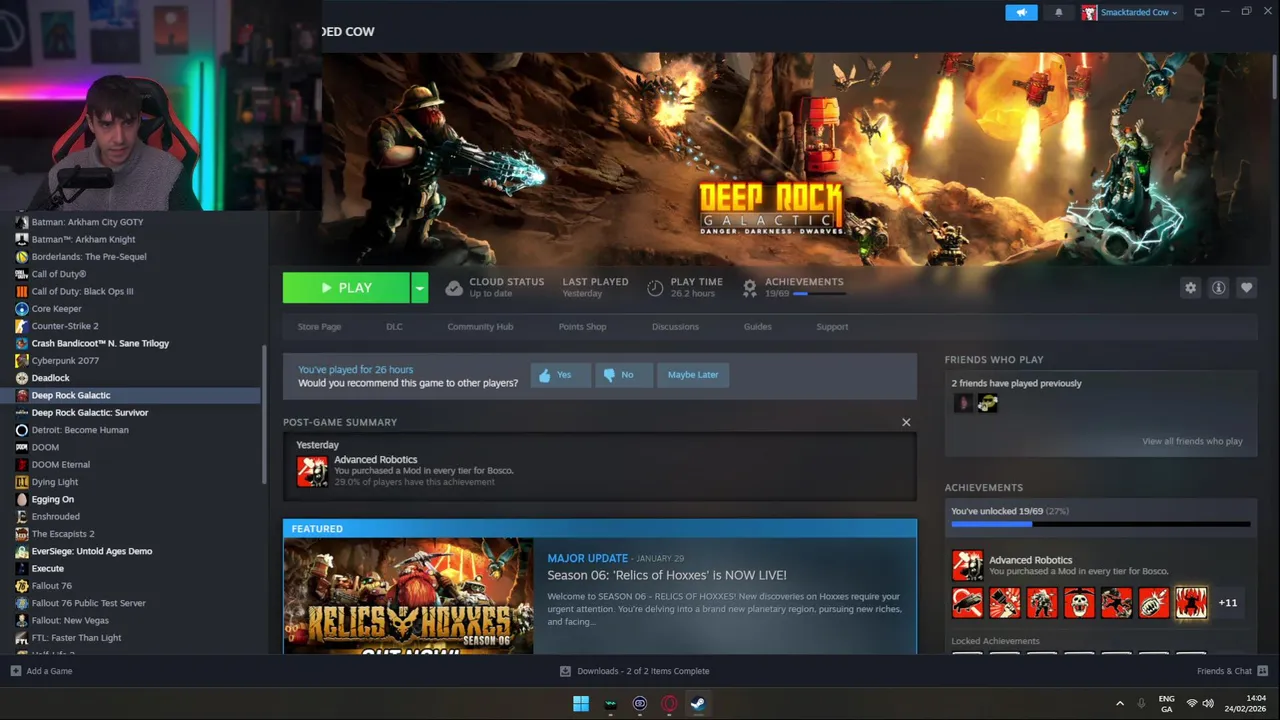Image resolution: width=1280 pixels, height=720 pixels.
Task: Open the Relics of Hoxxes featured thumbnail
Action: (408, 596)
